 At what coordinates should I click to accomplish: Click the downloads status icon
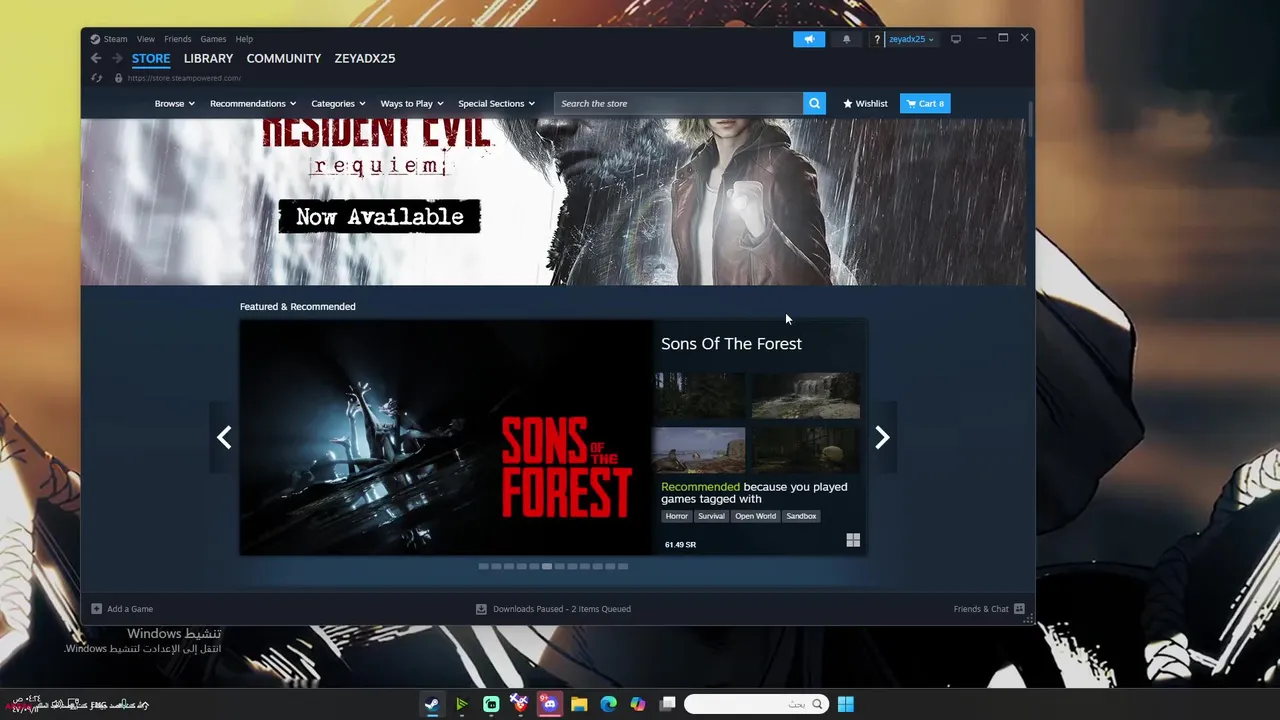tap(481, 608)
